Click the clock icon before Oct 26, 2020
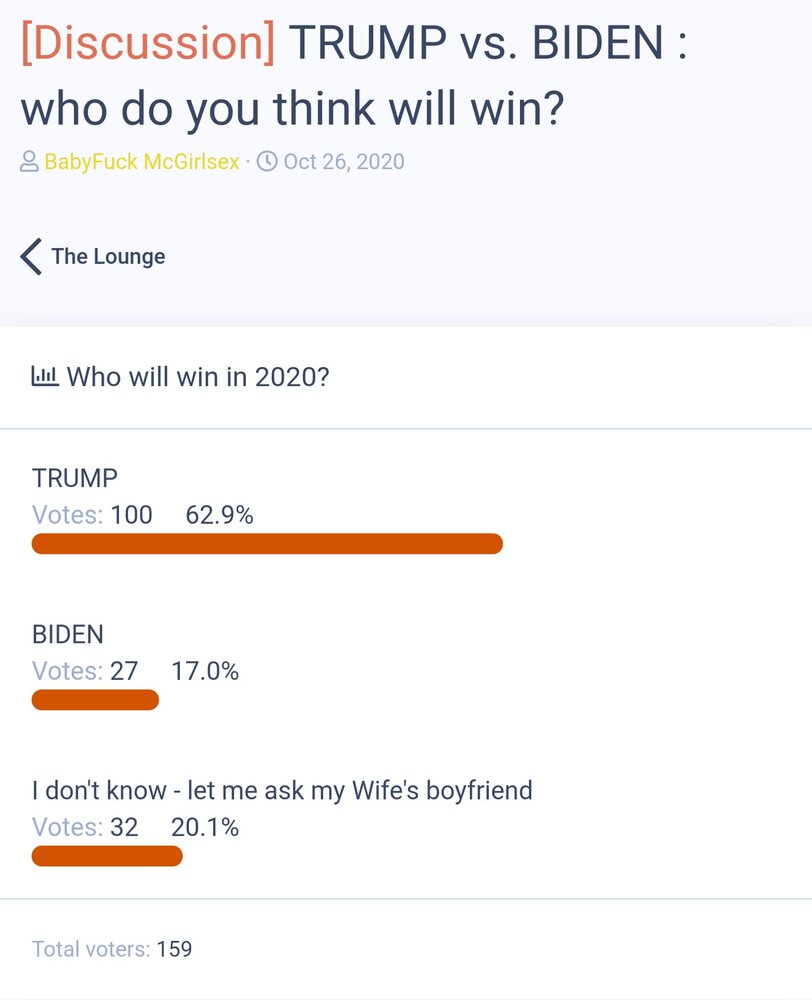The image size is (812, 1000). point(267,161)
